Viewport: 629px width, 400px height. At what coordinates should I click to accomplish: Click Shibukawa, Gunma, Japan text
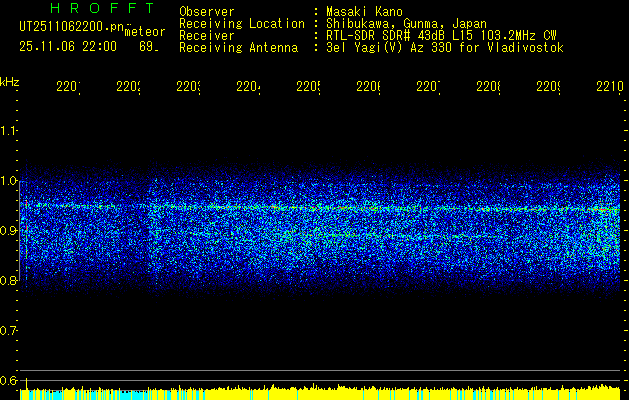coord(406,24)
